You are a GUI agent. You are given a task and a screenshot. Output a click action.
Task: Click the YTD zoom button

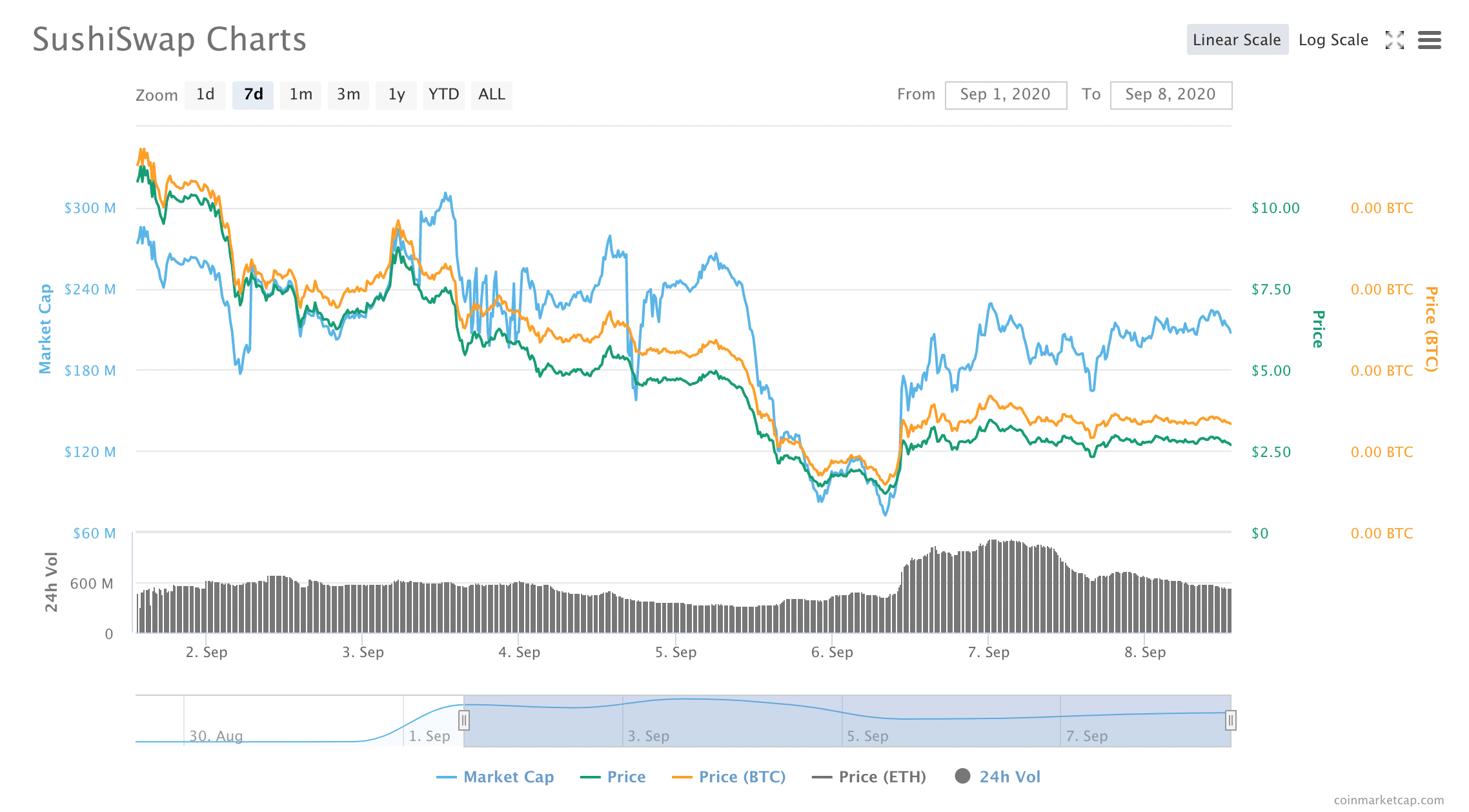443,95
